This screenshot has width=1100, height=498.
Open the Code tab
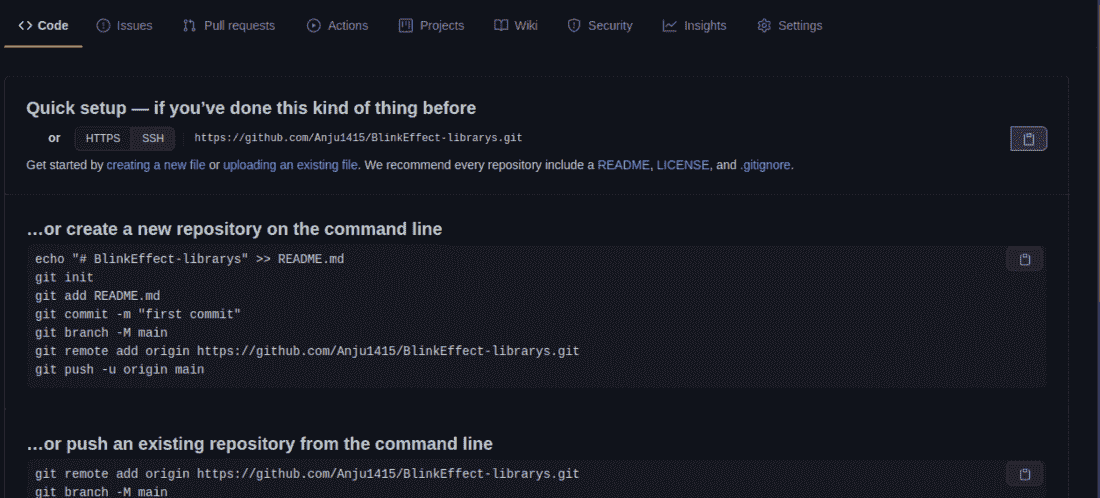(x=43, y=26)
